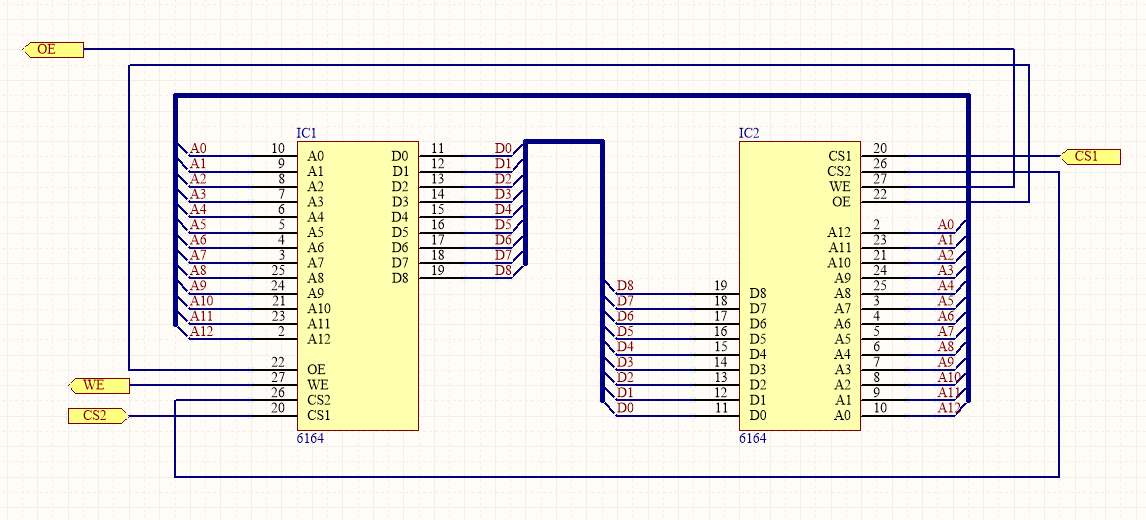Click the 6164 comment text below IC2
The height and width of the screenshot is (520, 1146).
coord(753,439)
